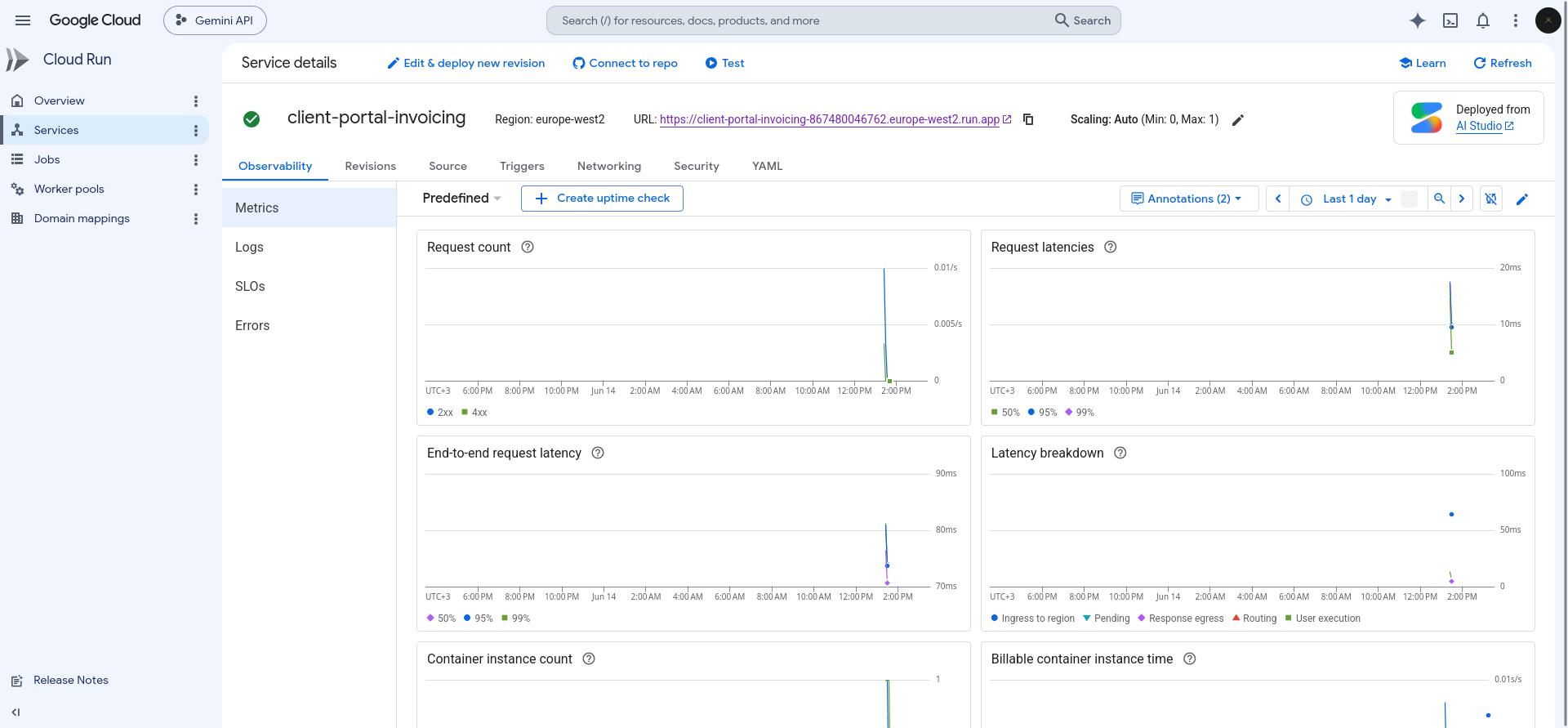Screen dimensions: 1568x728
Task: Open the AI Studio link
Action: pyautogui.click(x=1485, y=126)
